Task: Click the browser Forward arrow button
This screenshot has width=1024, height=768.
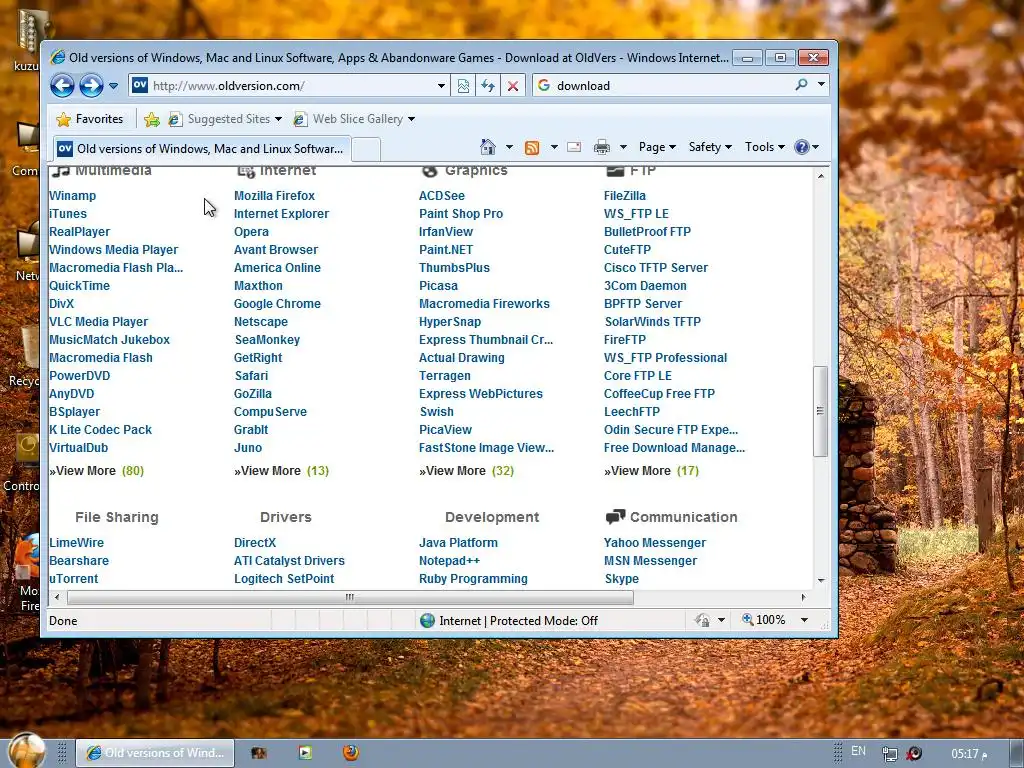Action: [x=91, y=86]
